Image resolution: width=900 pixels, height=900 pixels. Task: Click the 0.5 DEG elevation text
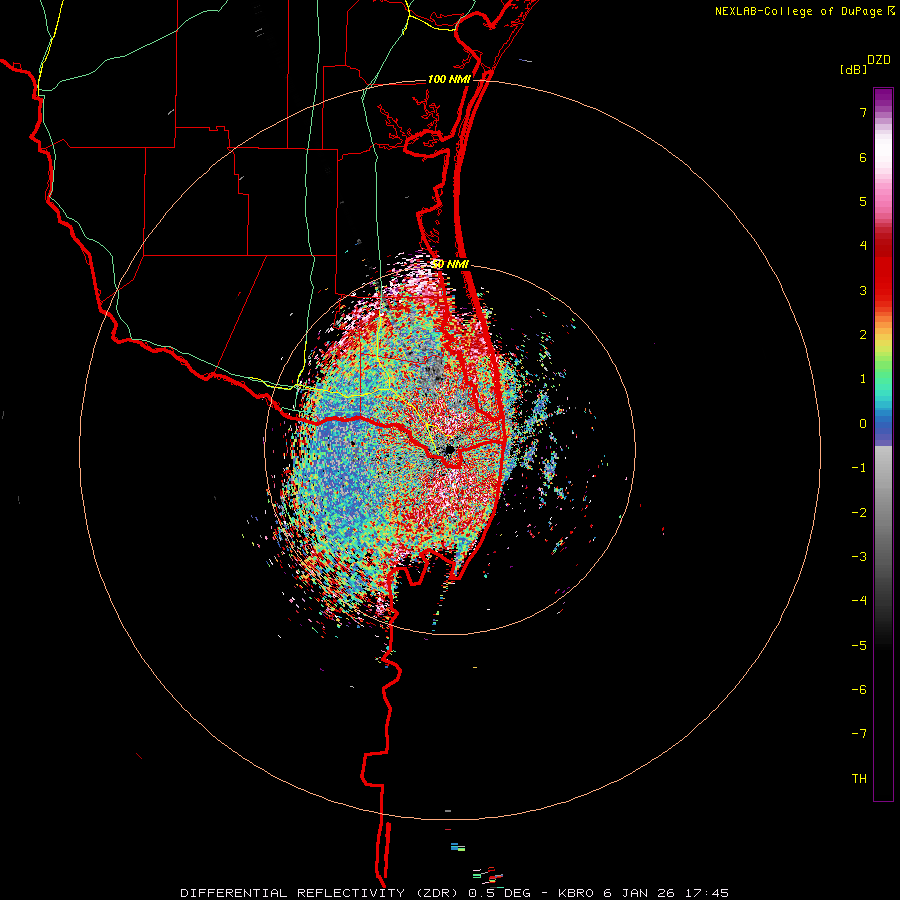(499, 893)
